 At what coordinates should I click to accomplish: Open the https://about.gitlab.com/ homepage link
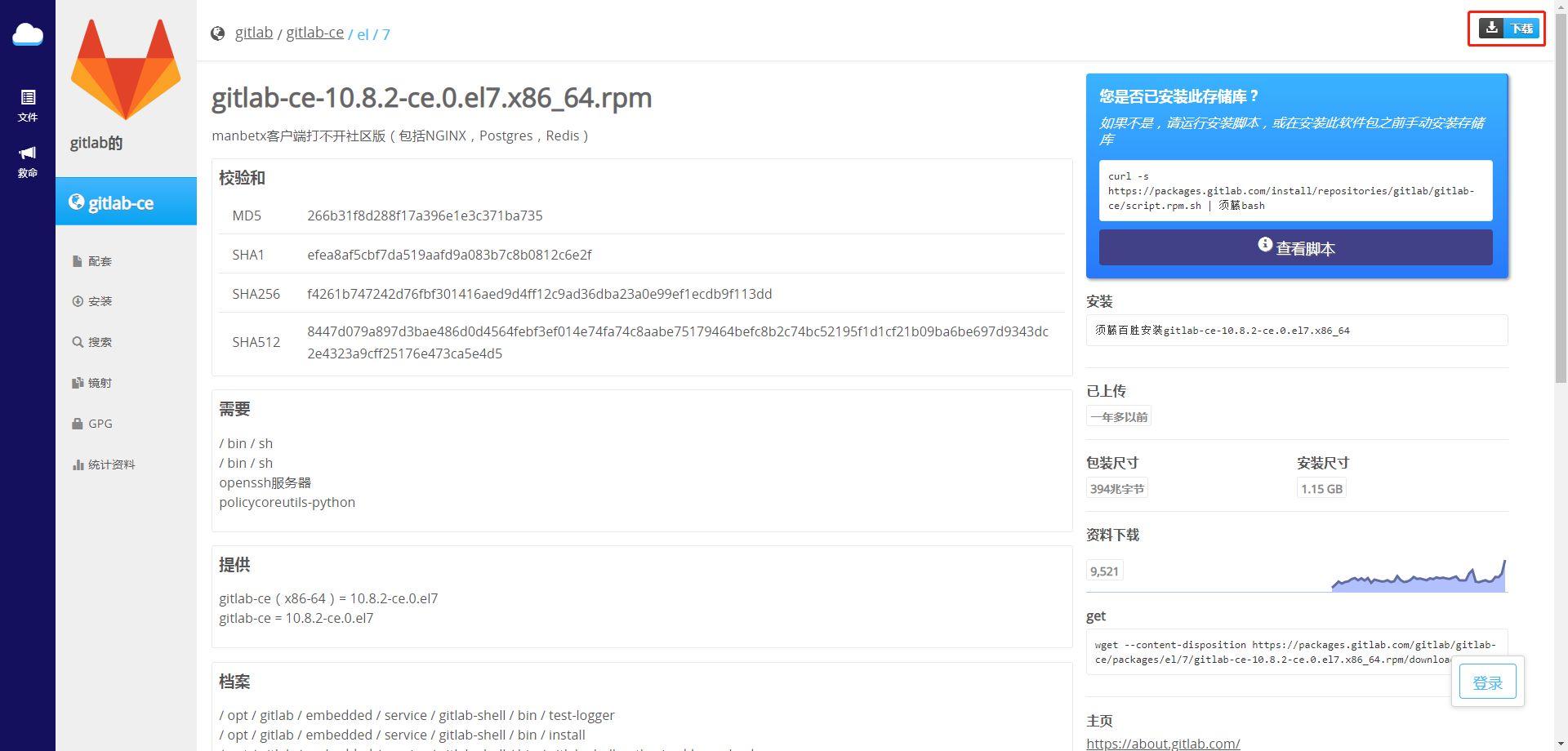click(x=1163, y=743)
